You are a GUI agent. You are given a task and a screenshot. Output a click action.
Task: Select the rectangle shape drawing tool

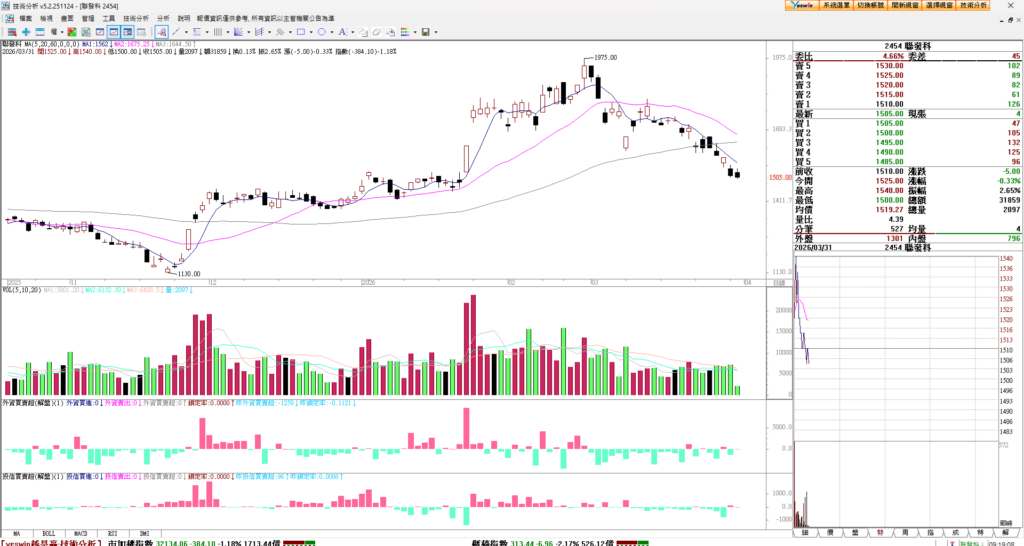click(301, 32)
